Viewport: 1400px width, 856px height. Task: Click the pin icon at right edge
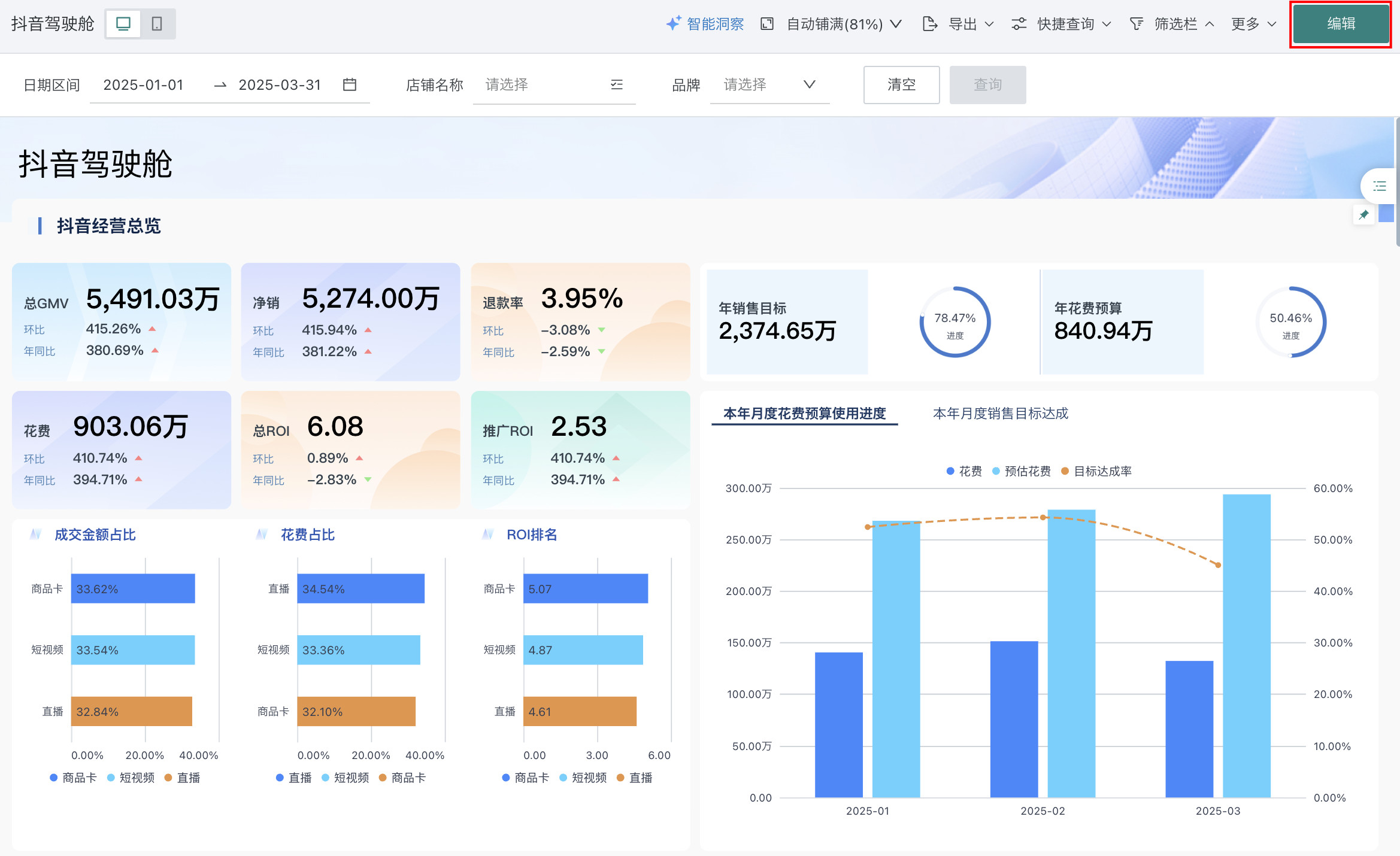click(1363, 215)
